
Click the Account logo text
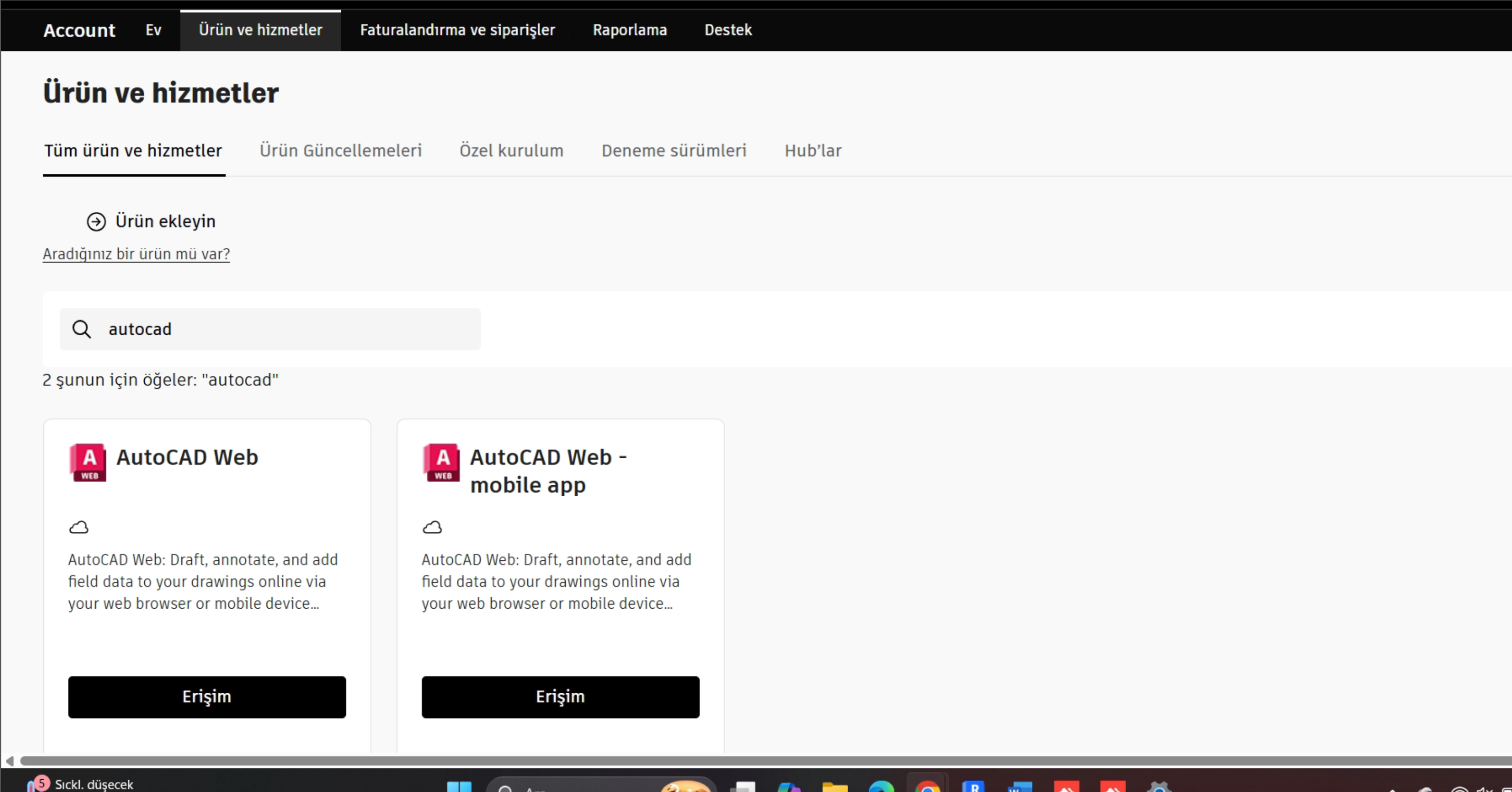(x=79, y=30)
